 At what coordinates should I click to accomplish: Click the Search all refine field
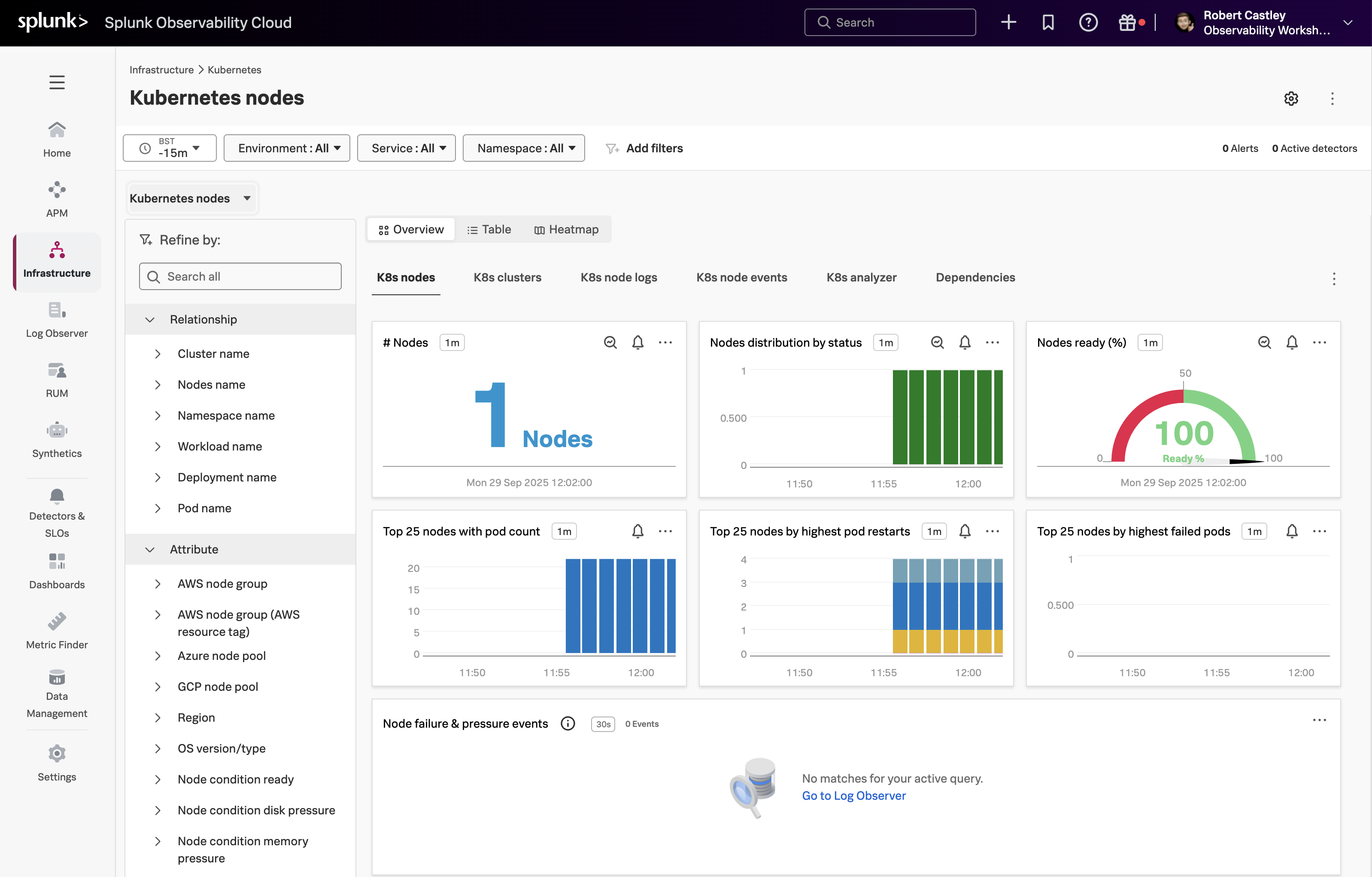(x=240, y=276)
